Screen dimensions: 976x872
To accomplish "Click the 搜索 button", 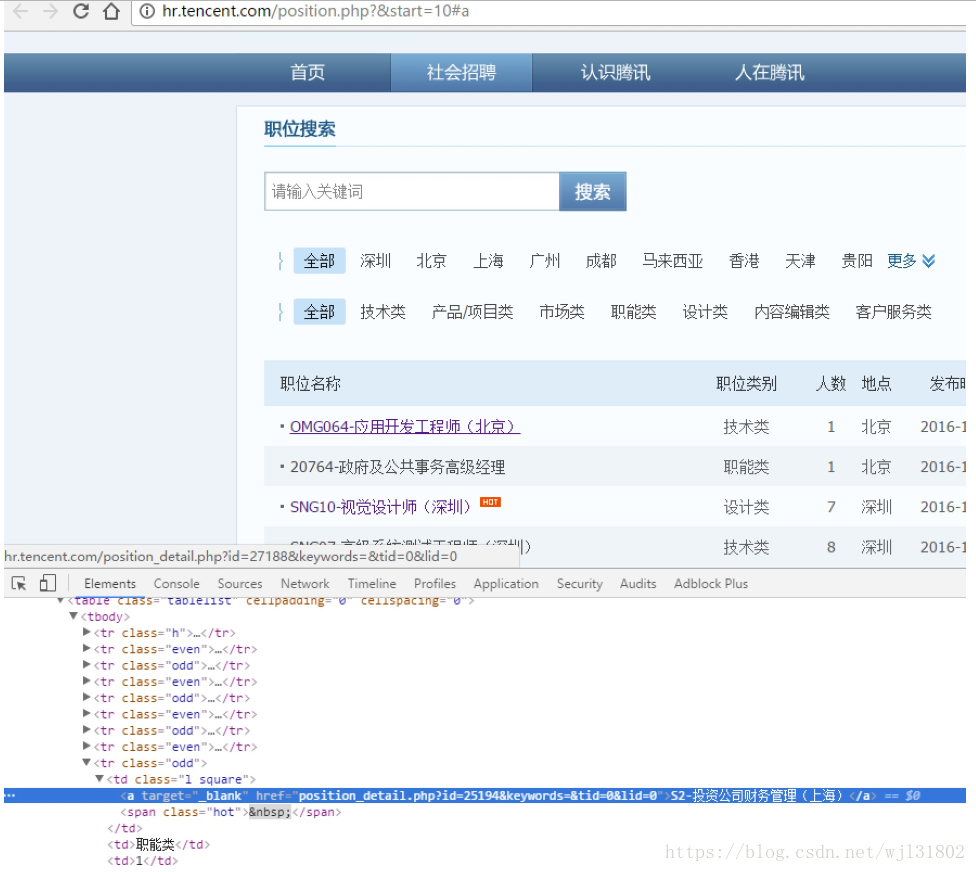I will [x=593, y=192].
